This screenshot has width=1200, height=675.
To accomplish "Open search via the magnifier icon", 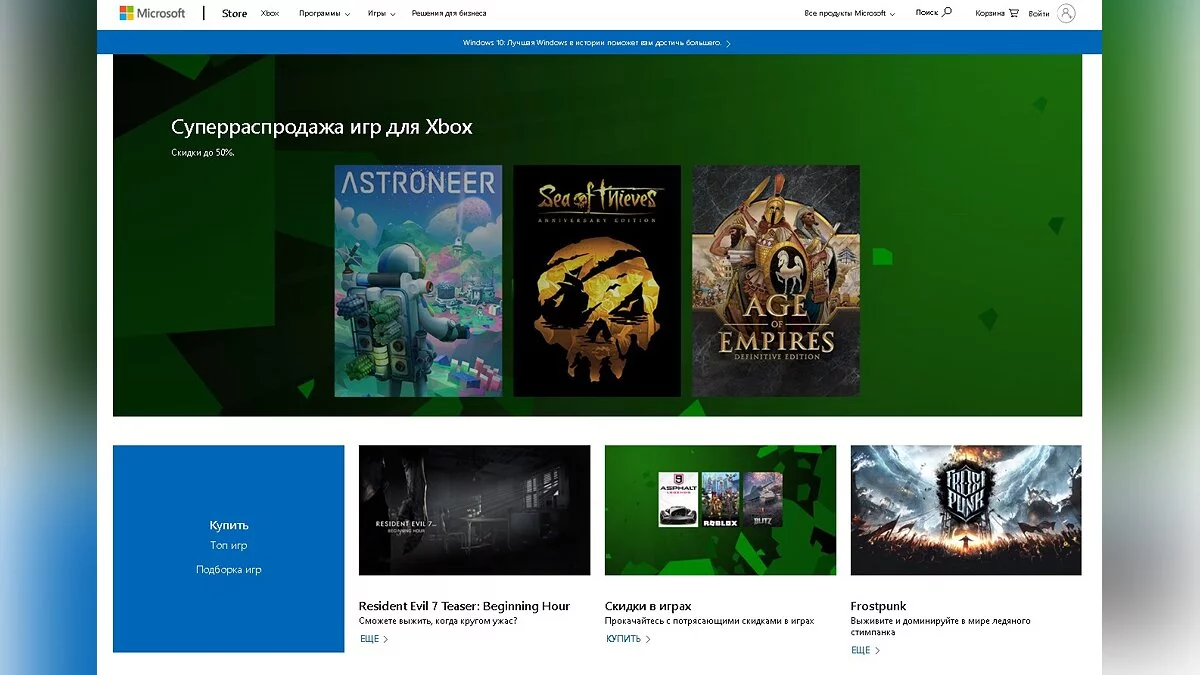I will click(947, 12).
